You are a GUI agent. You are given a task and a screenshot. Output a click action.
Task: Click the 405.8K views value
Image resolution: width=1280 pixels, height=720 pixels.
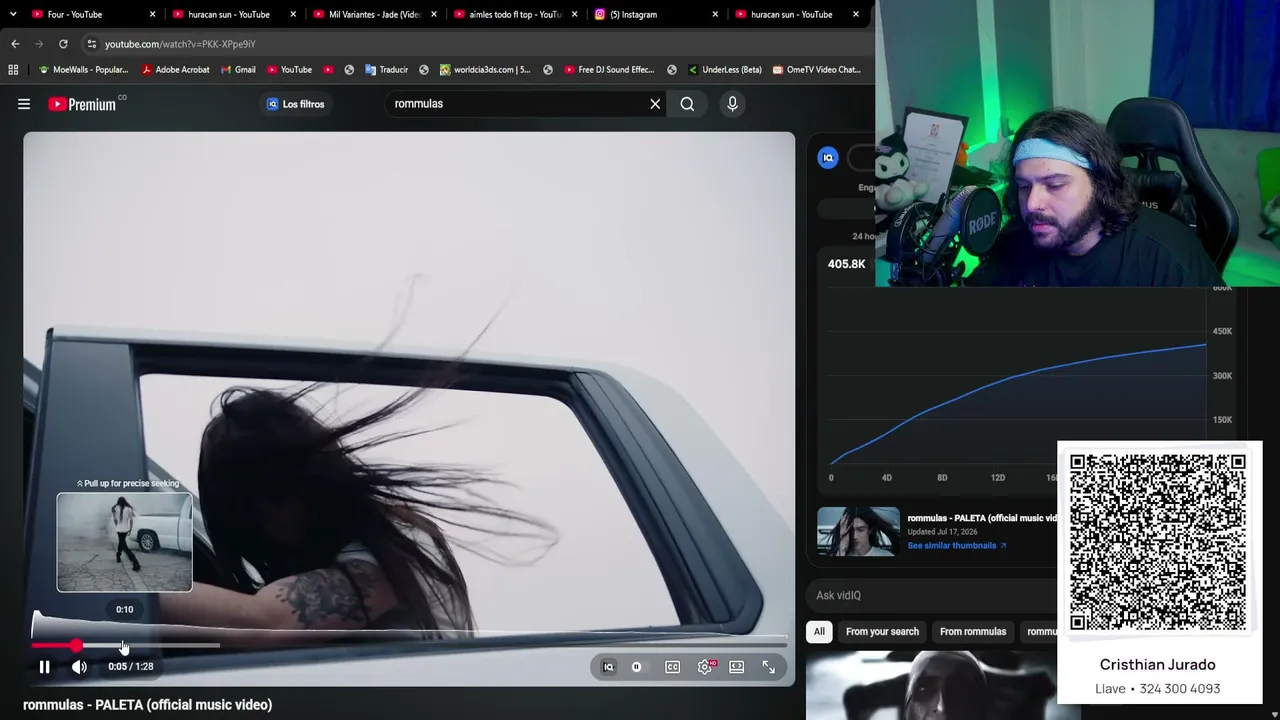point(846,264)
